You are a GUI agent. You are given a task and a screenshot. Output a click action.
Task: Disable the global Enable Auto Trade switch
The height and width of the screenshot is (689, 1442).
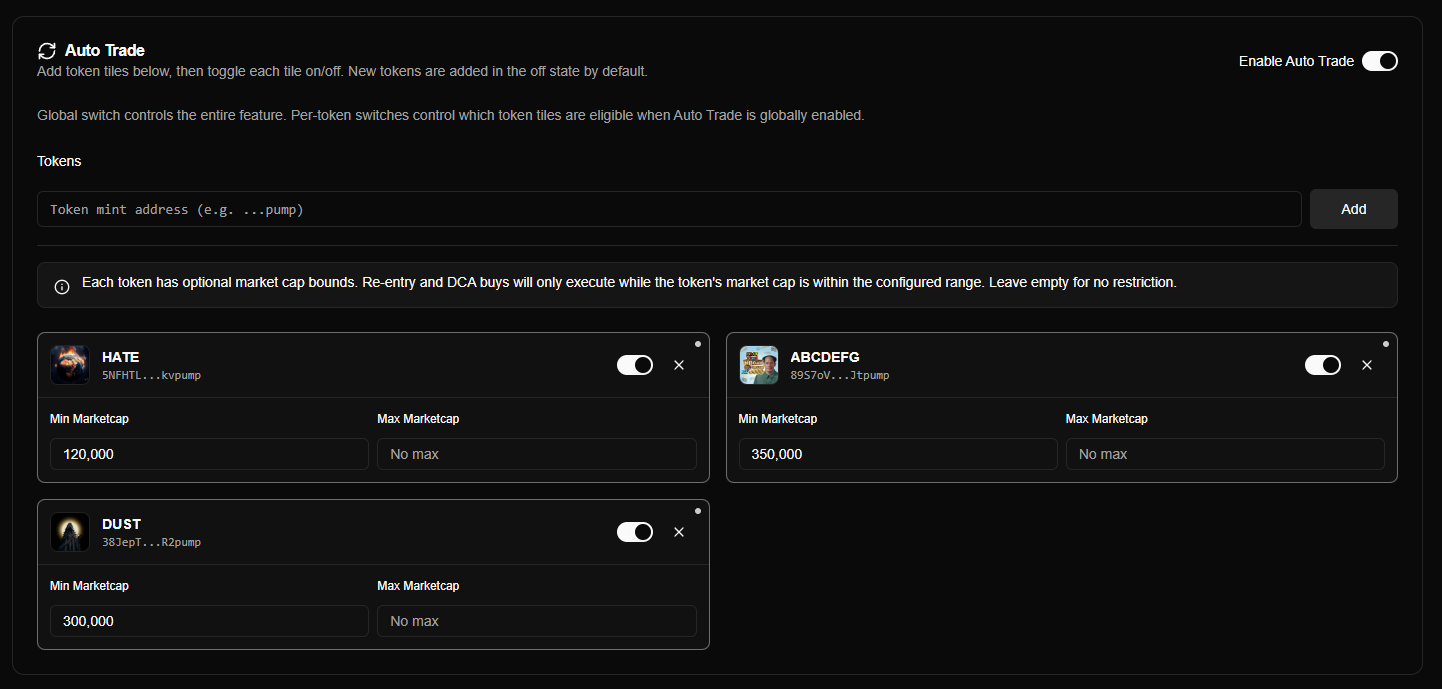pyautogui.click(x=1379, y=61)
